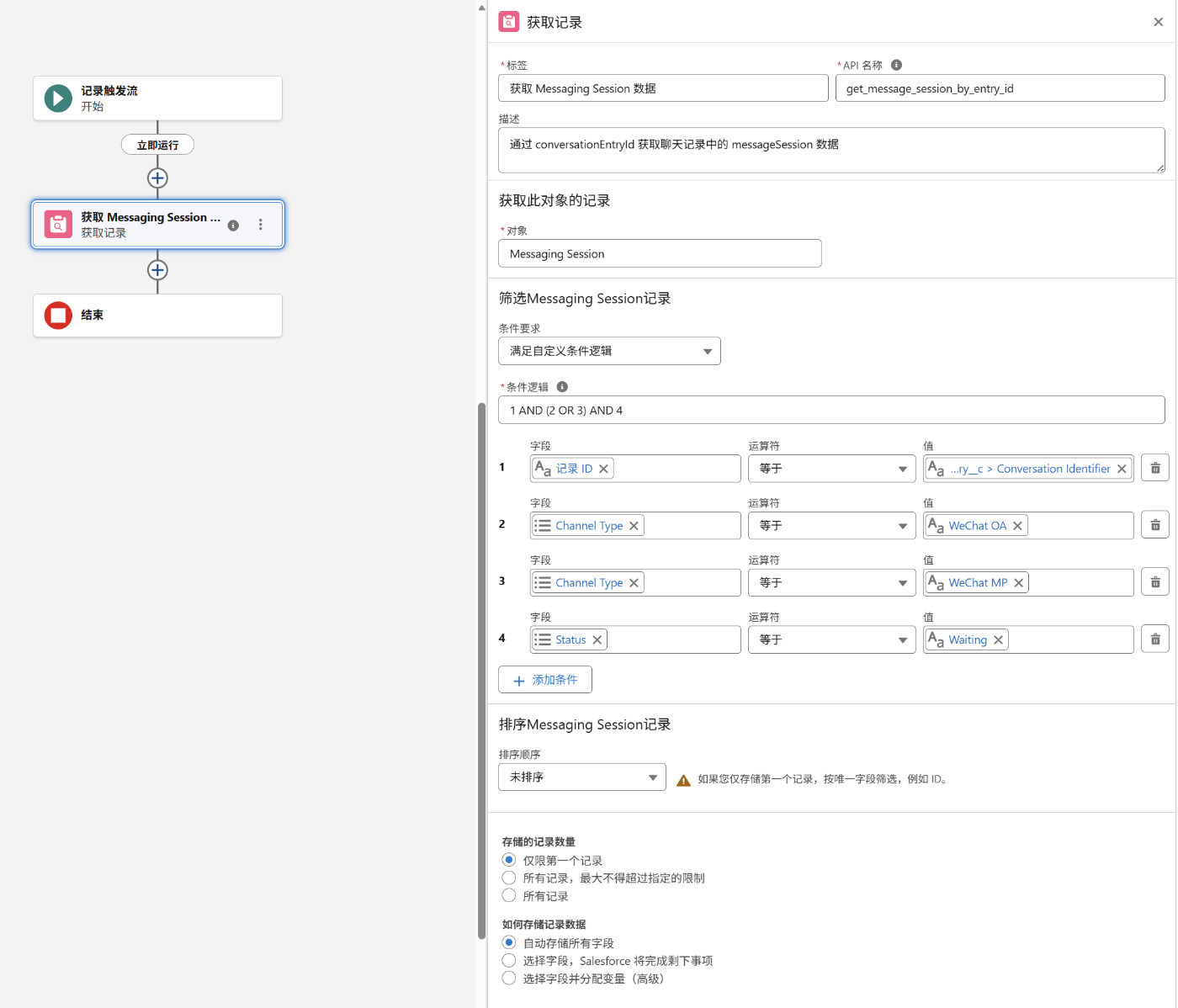This screenshot has width=1178, height=1008.
Task: Select the plain 所有记录 radio option
Action: tap(509, 895)
